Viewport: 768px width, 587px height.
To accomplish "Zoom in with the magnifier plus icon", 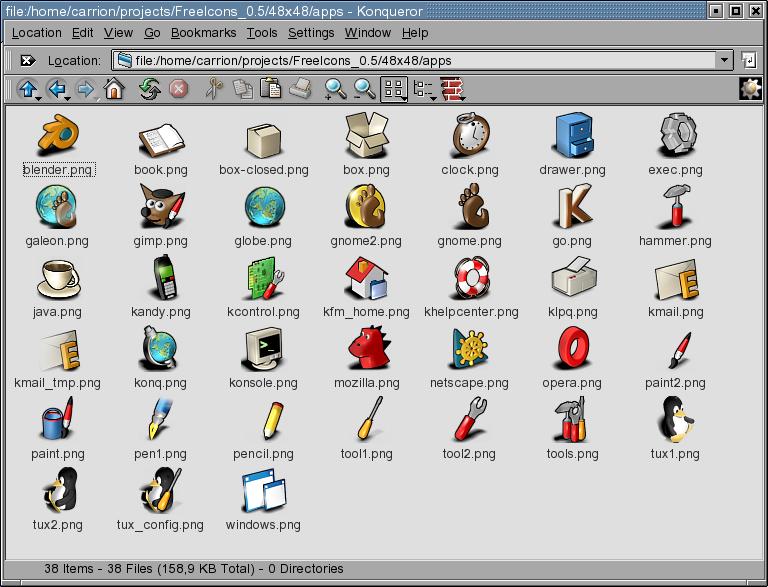I will [336, 89].
